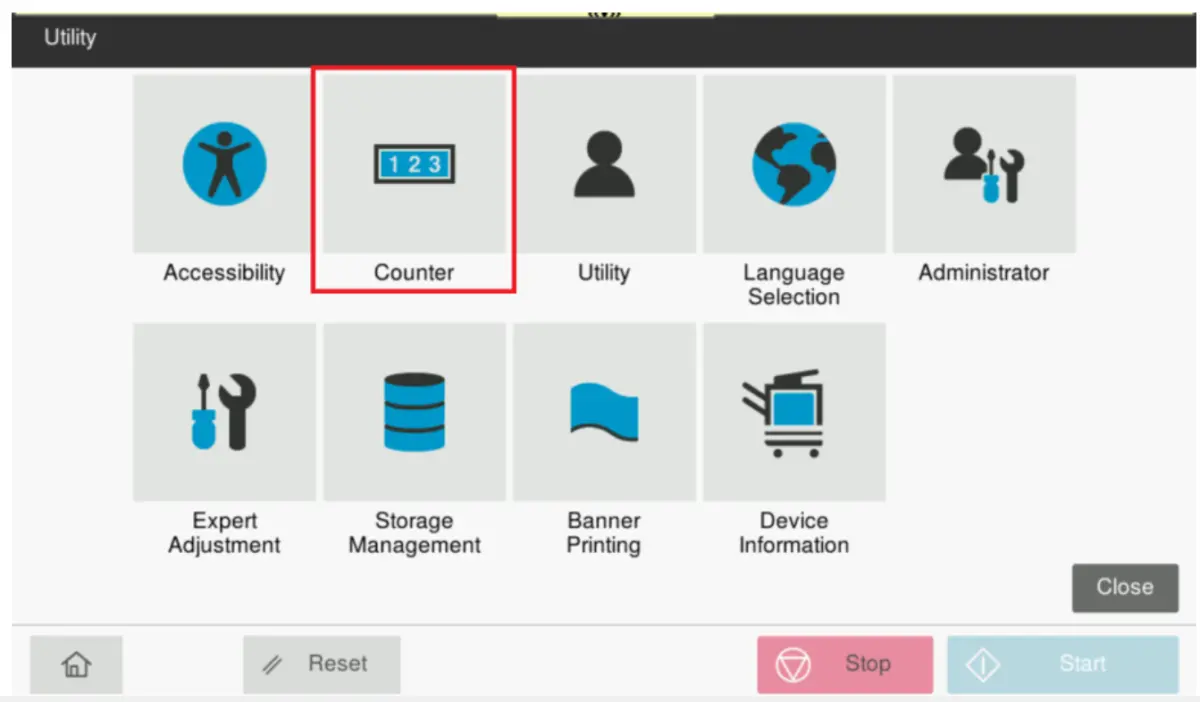
Task: Tap the Banner Printing blue banner icon
Action: pos(604,411)
